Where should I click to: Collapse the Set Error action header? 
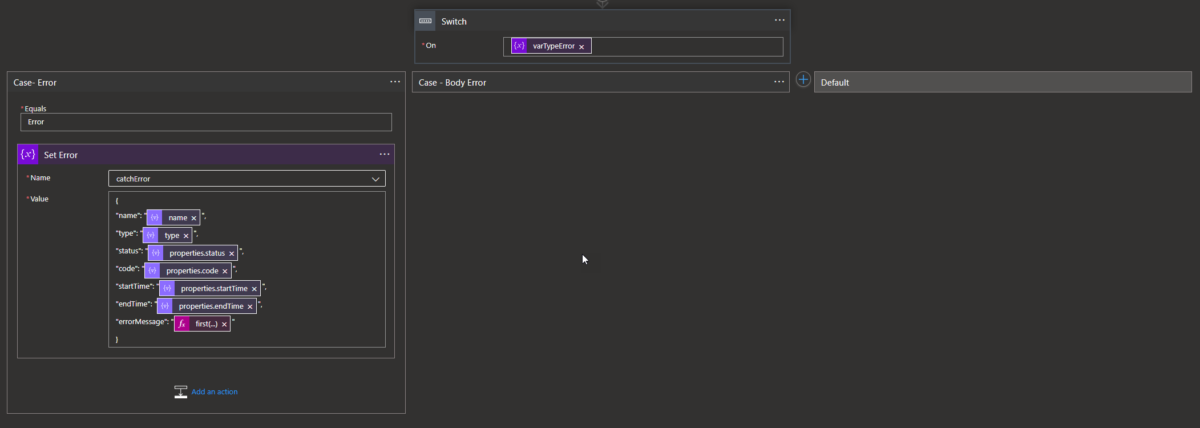click(206, 154)
